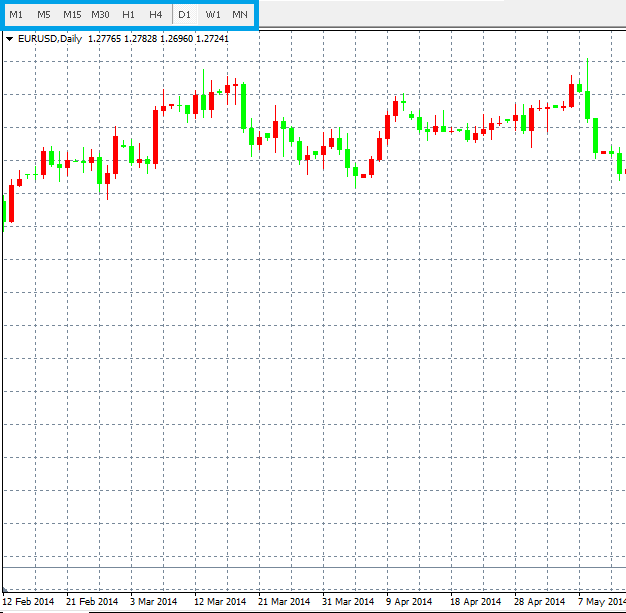Switch to MN monthly timeframe

(x=240, y=15)
